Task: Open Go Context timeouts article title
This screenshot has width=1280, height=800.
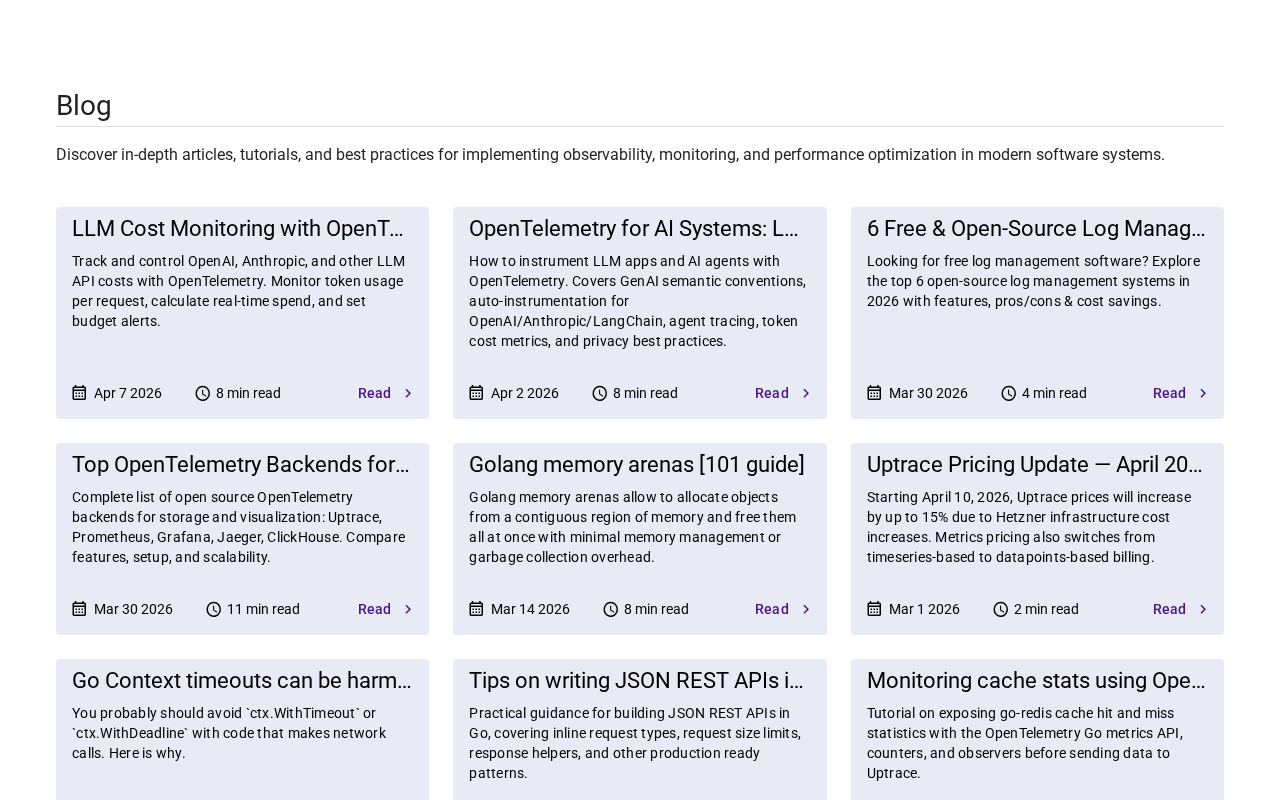Action: tap(242, 681)
